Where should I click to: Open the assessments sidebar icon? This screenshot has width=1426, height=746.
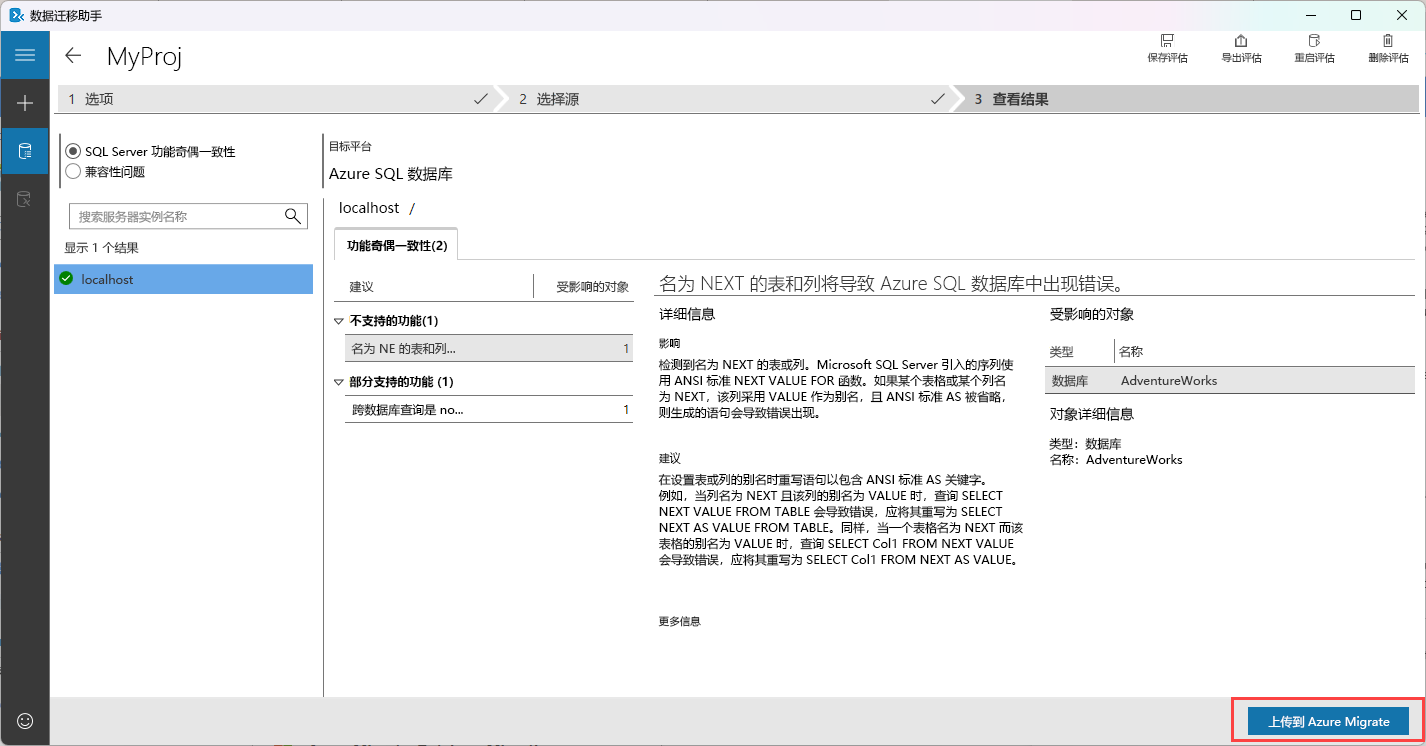(25, 152)
